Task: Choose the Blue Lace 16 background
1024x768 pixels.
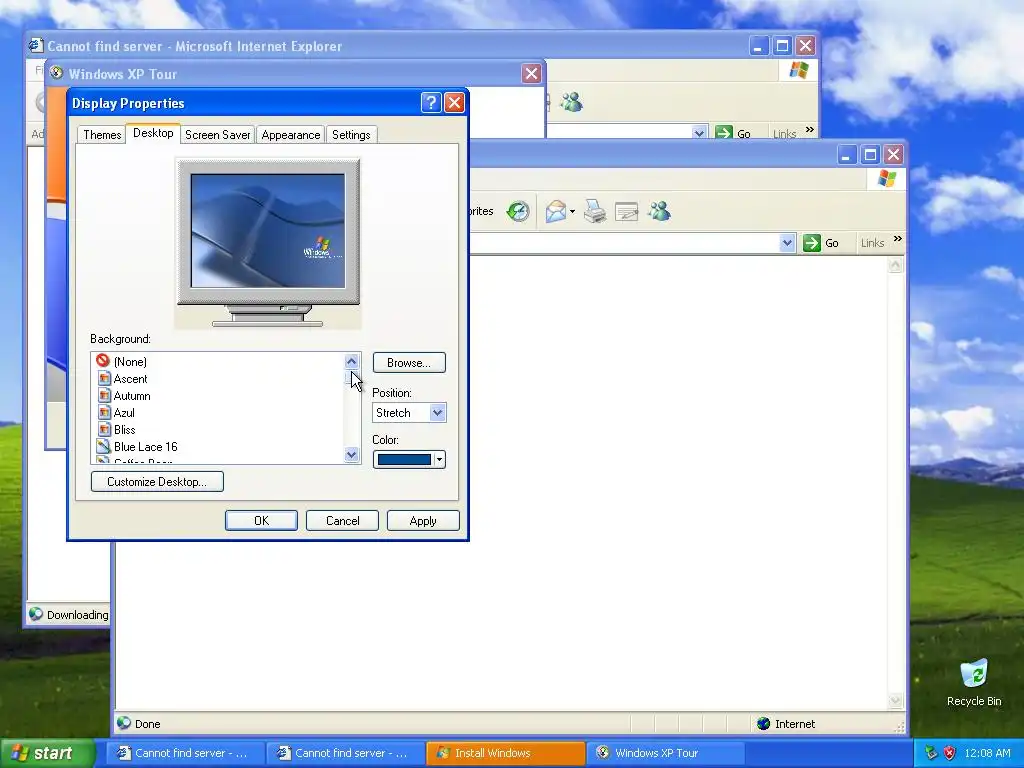Action: [145, 447]
